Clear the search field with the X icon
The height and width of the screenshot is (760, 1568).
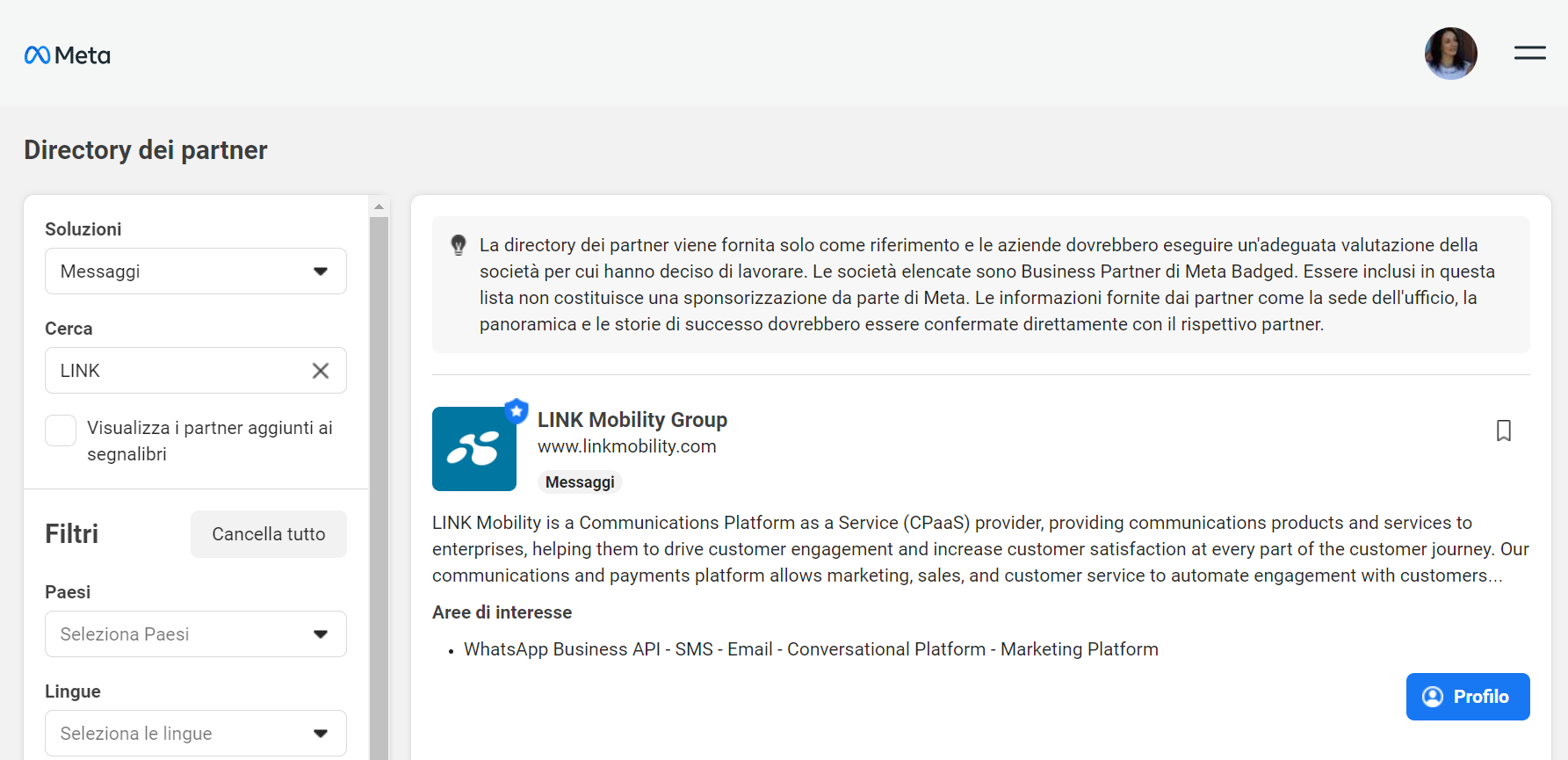point(320,370)
